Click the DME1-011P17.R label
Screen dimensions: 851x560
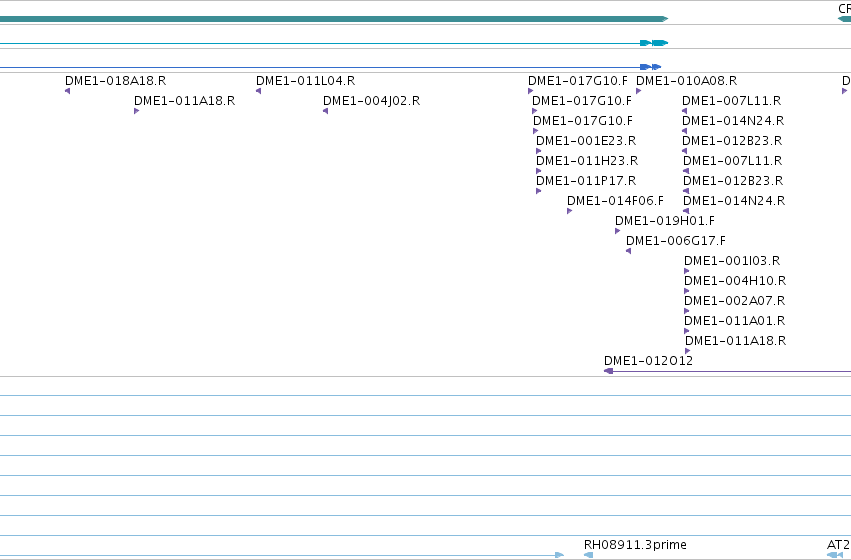[586, 181]
